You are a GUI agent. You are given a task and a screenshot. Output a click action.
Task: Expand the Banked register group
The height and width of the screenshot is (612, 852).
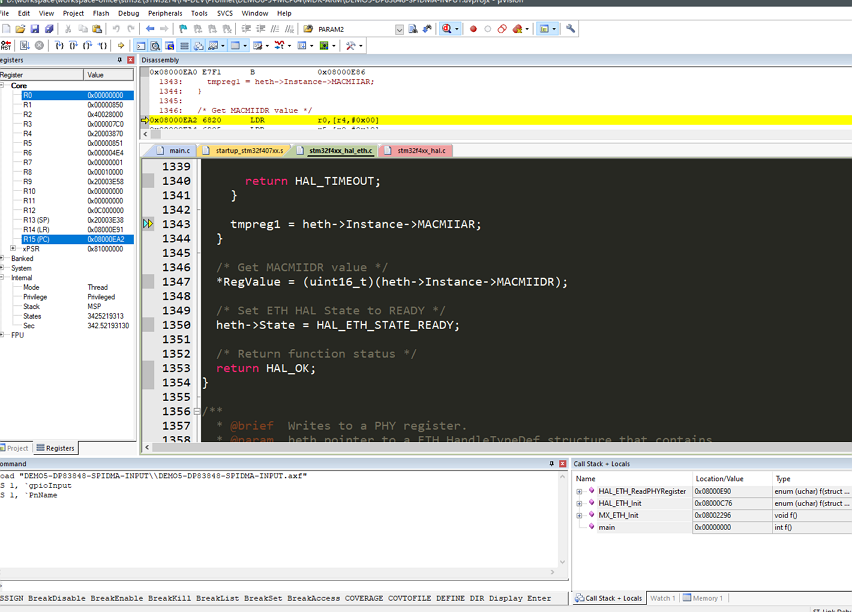pos(3,258)
